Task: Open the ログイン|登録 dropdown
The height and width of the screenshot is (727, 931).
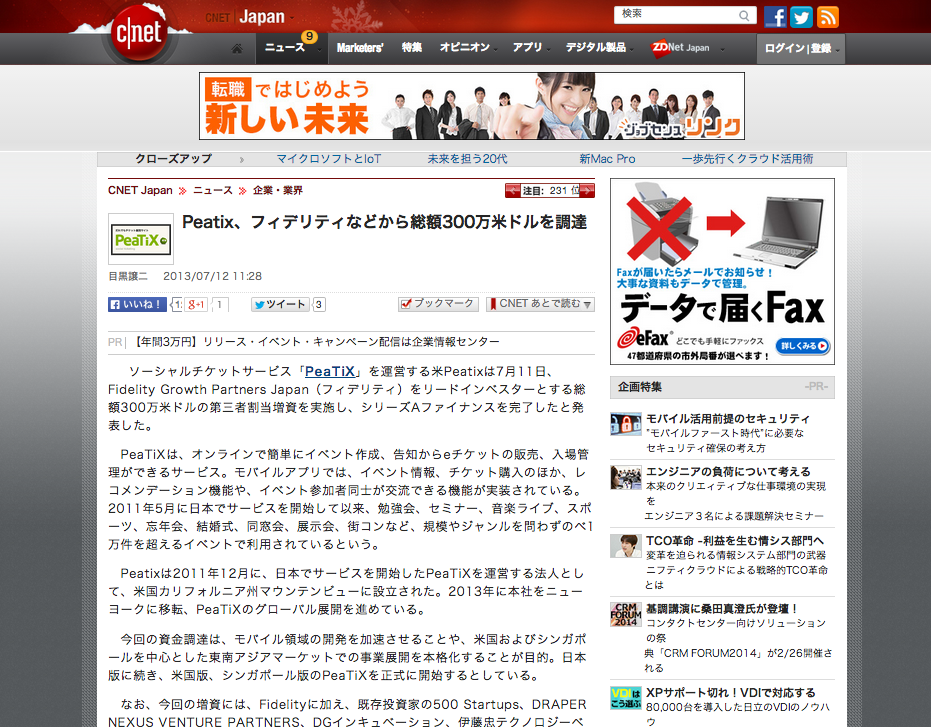Action: (x=800, y=49)
